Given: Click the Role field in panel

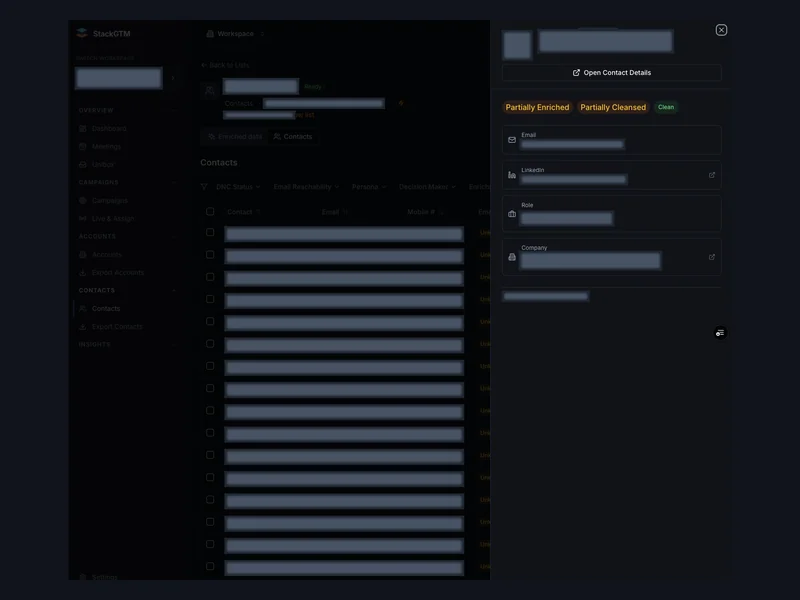Looking at the screenshot, I should tap(611, 214).
